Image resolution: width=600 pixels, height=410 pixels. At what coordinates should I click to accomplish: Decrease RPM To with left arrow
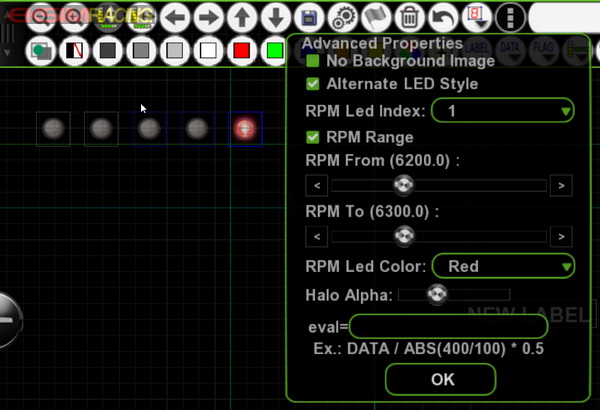click(x=316, y=237)
